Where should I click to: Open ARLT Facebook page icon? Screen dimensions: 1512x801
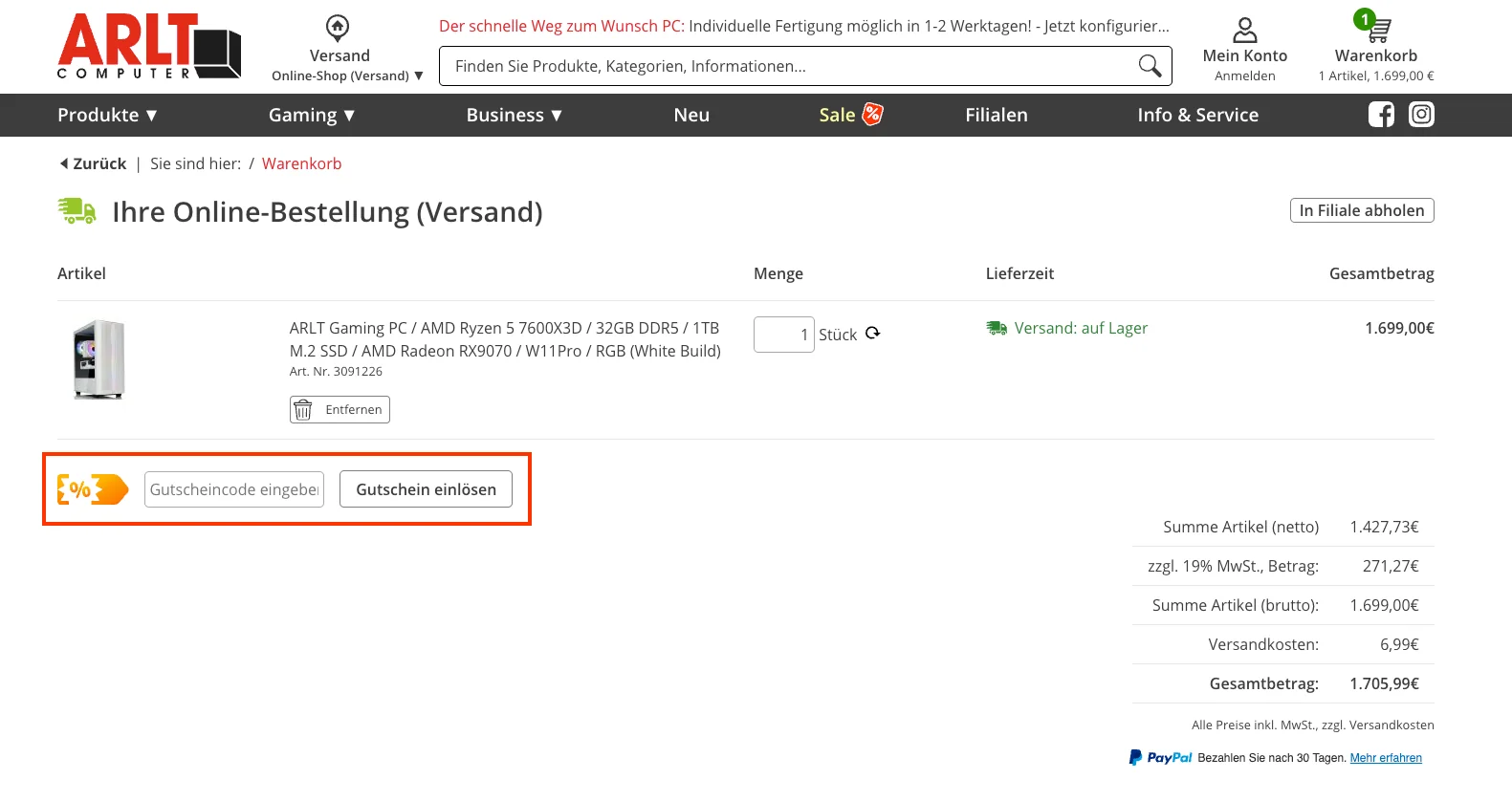(1381, 115)
